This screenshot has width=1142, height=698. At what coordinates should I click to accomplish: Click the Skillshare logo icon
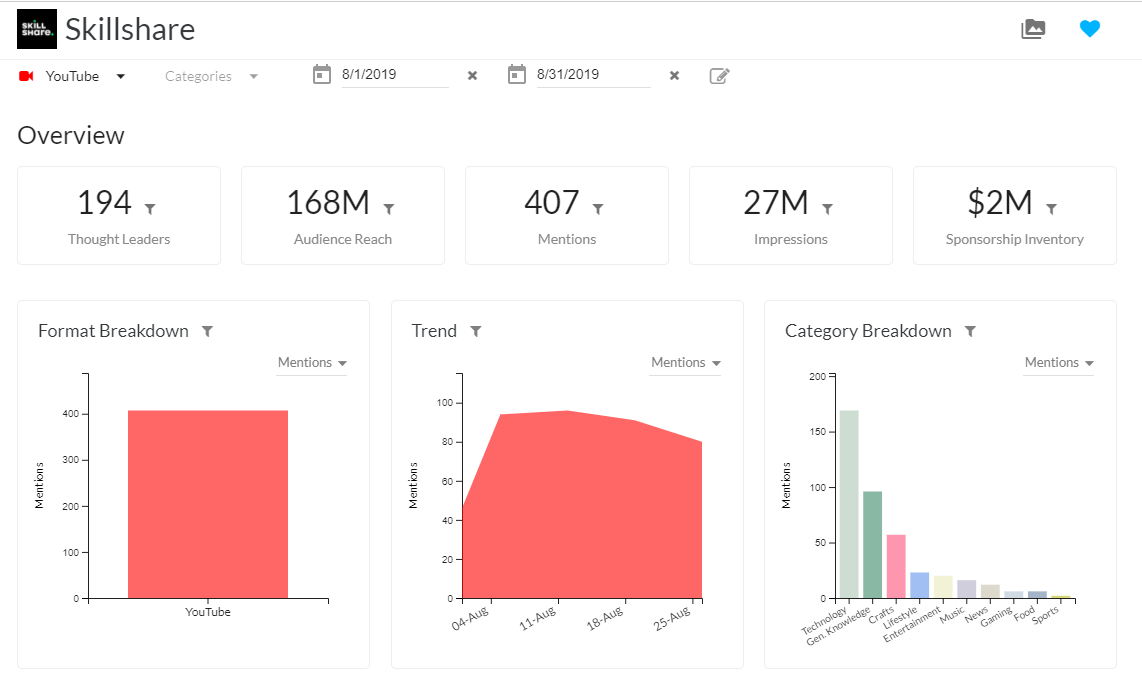click(36, 29)
